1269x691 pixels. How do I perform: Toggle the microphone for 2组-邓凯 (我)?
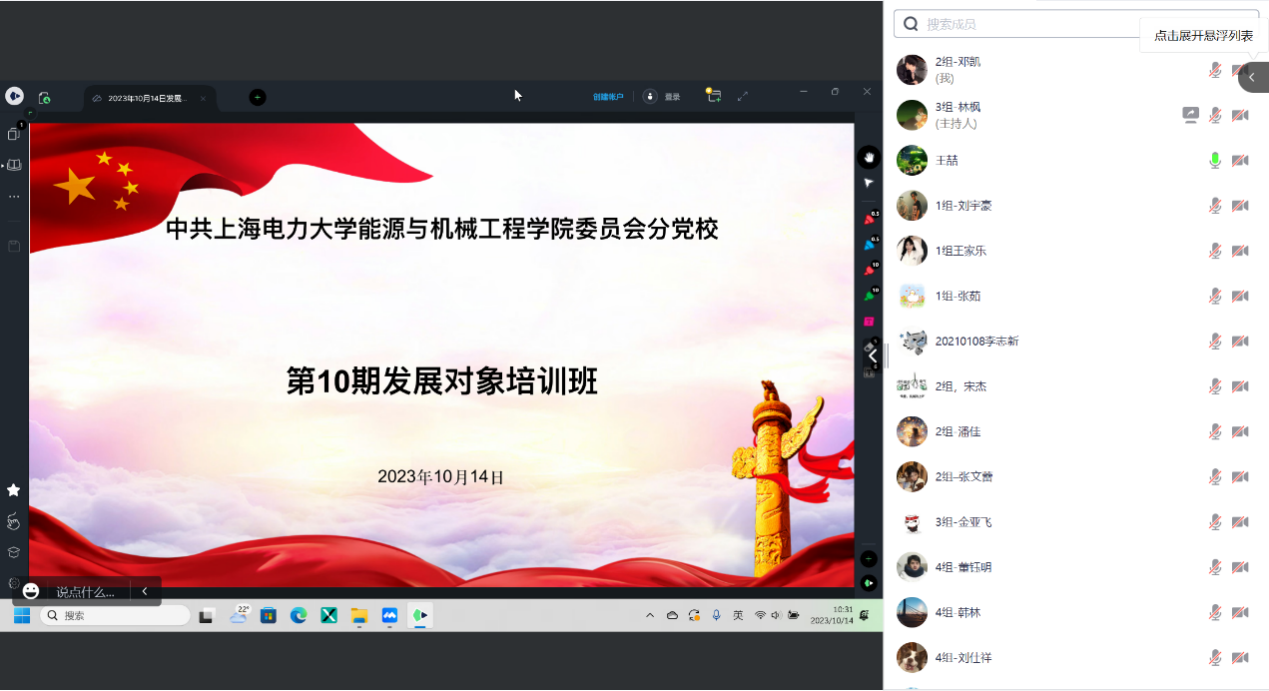1215,70
